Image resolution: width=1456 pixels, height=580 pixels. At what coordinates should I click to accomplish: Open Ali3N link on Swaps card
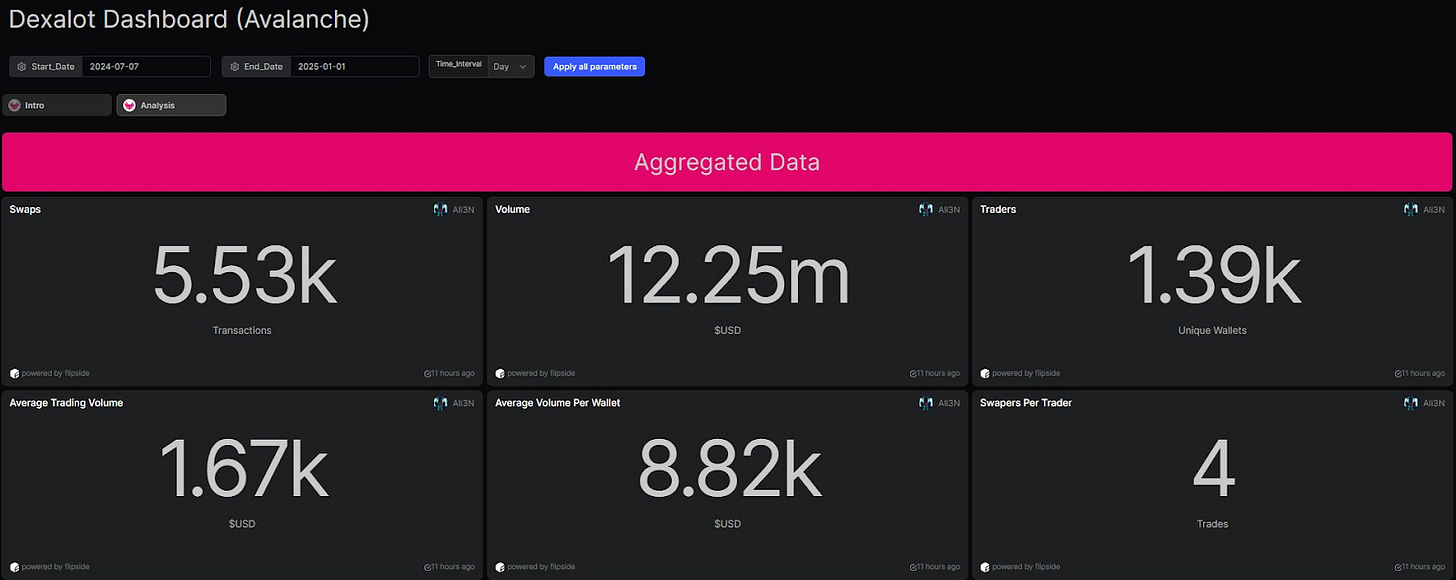463,210
